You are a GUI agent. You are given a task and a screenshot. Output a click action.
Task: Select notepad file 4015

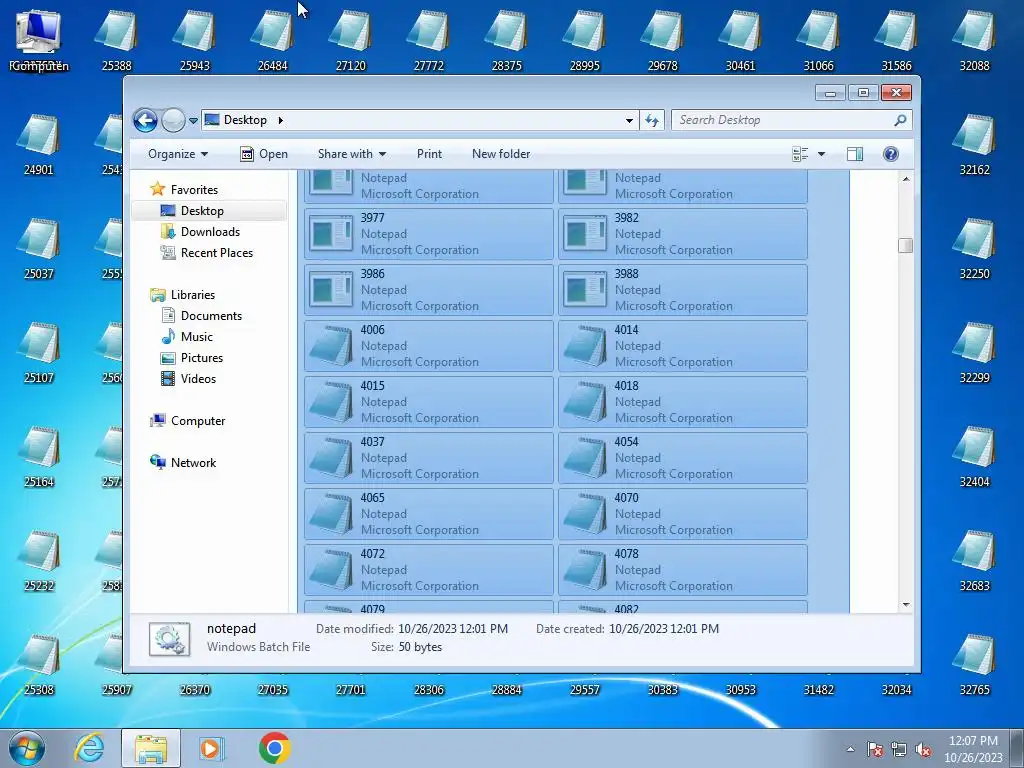428,402
